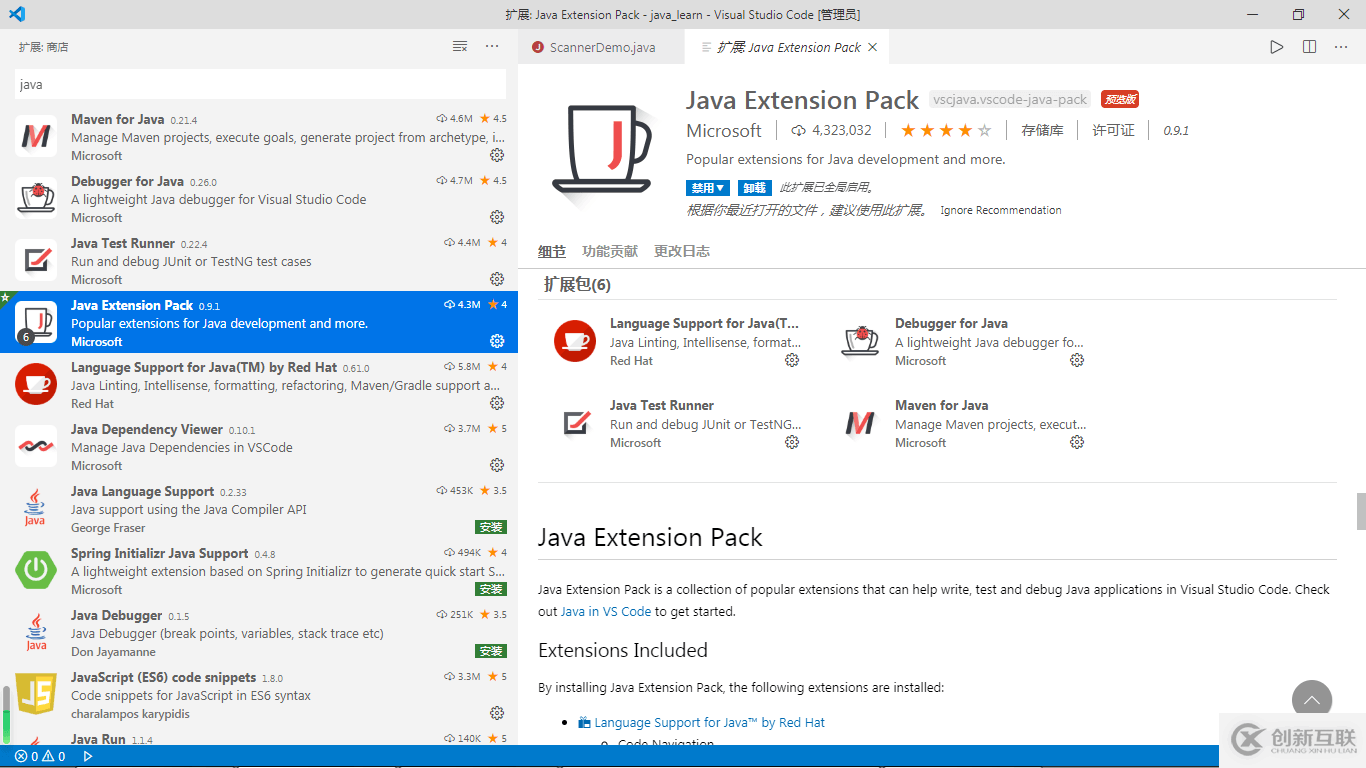Open the Debugger for Java manage gear in sidebar
1366x768 pixels.
(497, 217)
